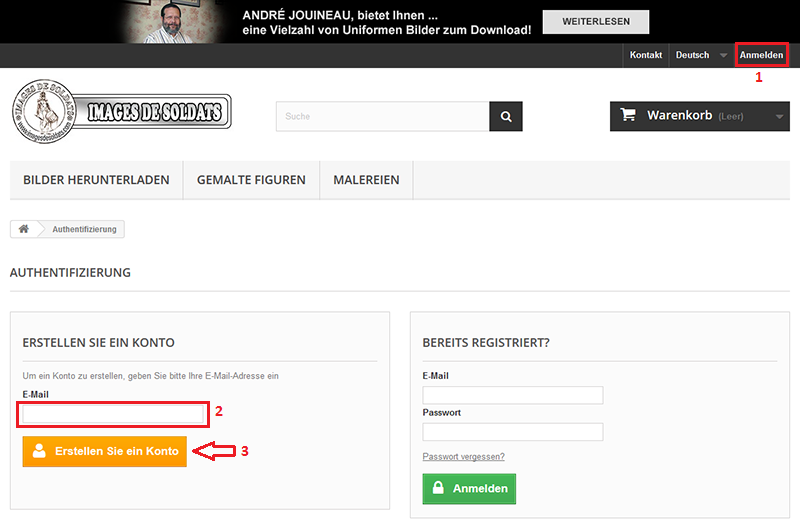This screenshot has width=800, height=529.
Task: Expand the Warenkorb dropdown arrow
Action: coord(780,116)
